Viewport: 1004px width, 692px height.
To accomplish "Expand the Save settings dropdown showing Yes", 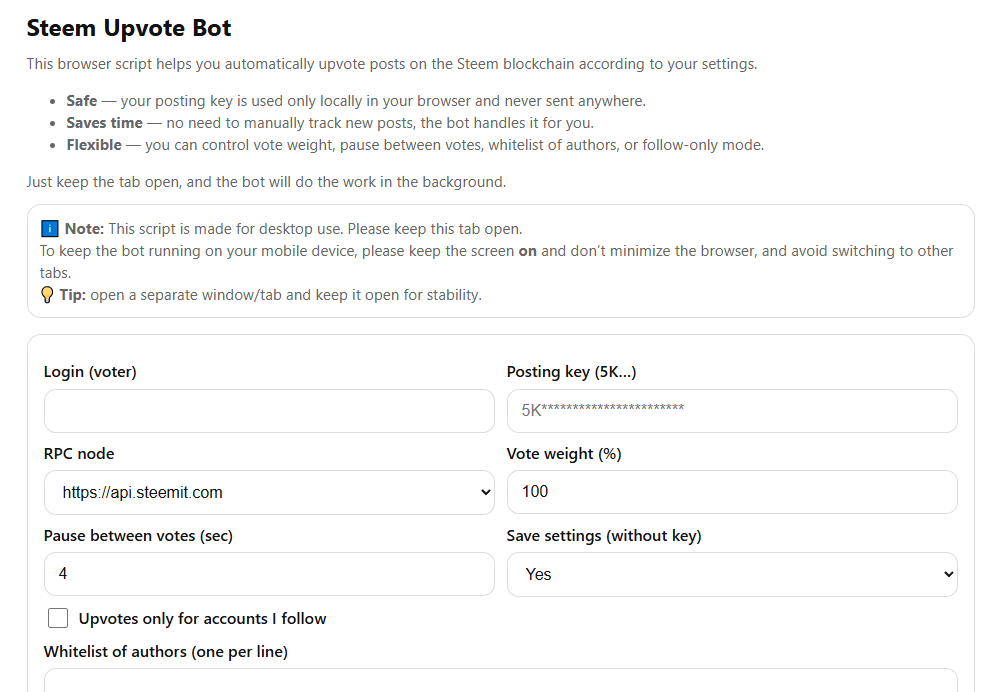I will [732, 574].
